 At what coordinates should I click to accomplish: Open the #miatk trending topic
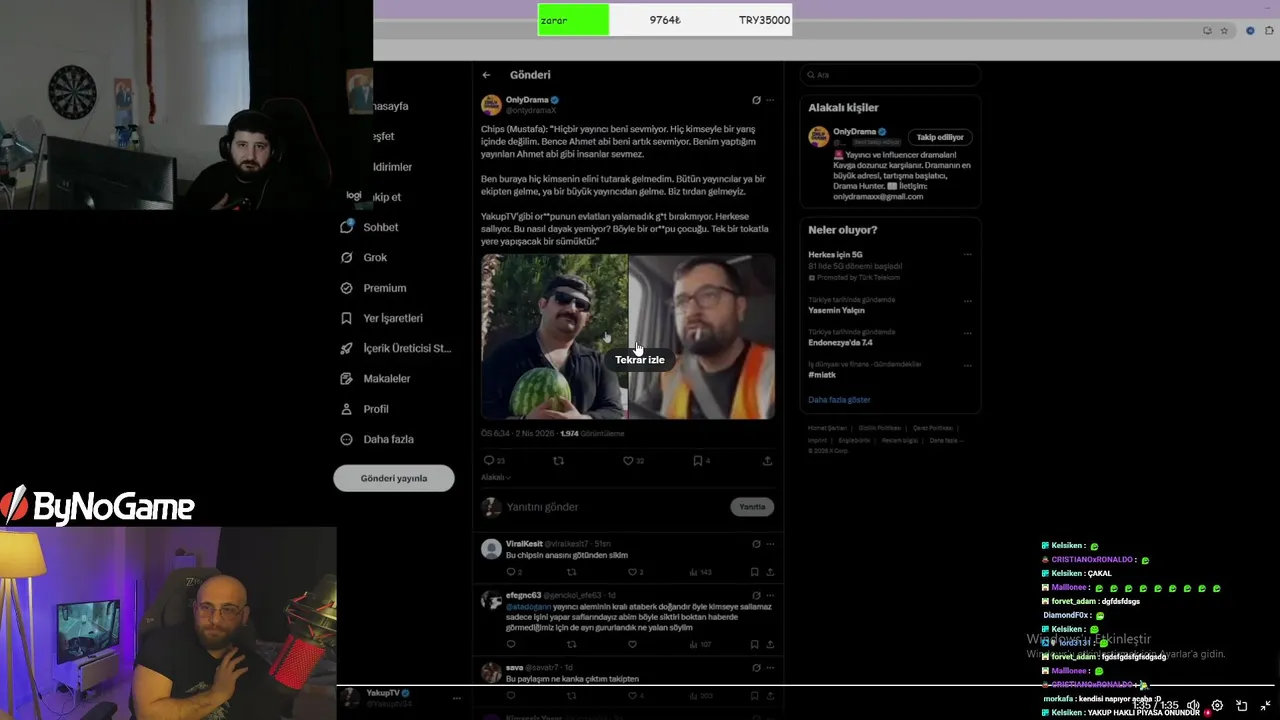(x=822, y=374)
